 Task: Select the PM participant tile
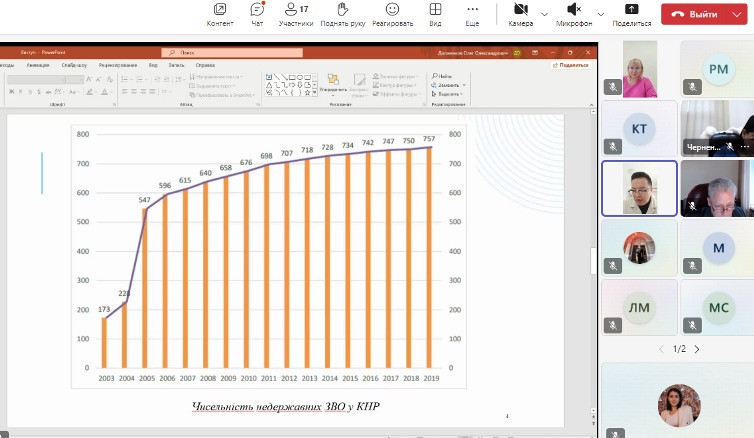coord(718,69)
